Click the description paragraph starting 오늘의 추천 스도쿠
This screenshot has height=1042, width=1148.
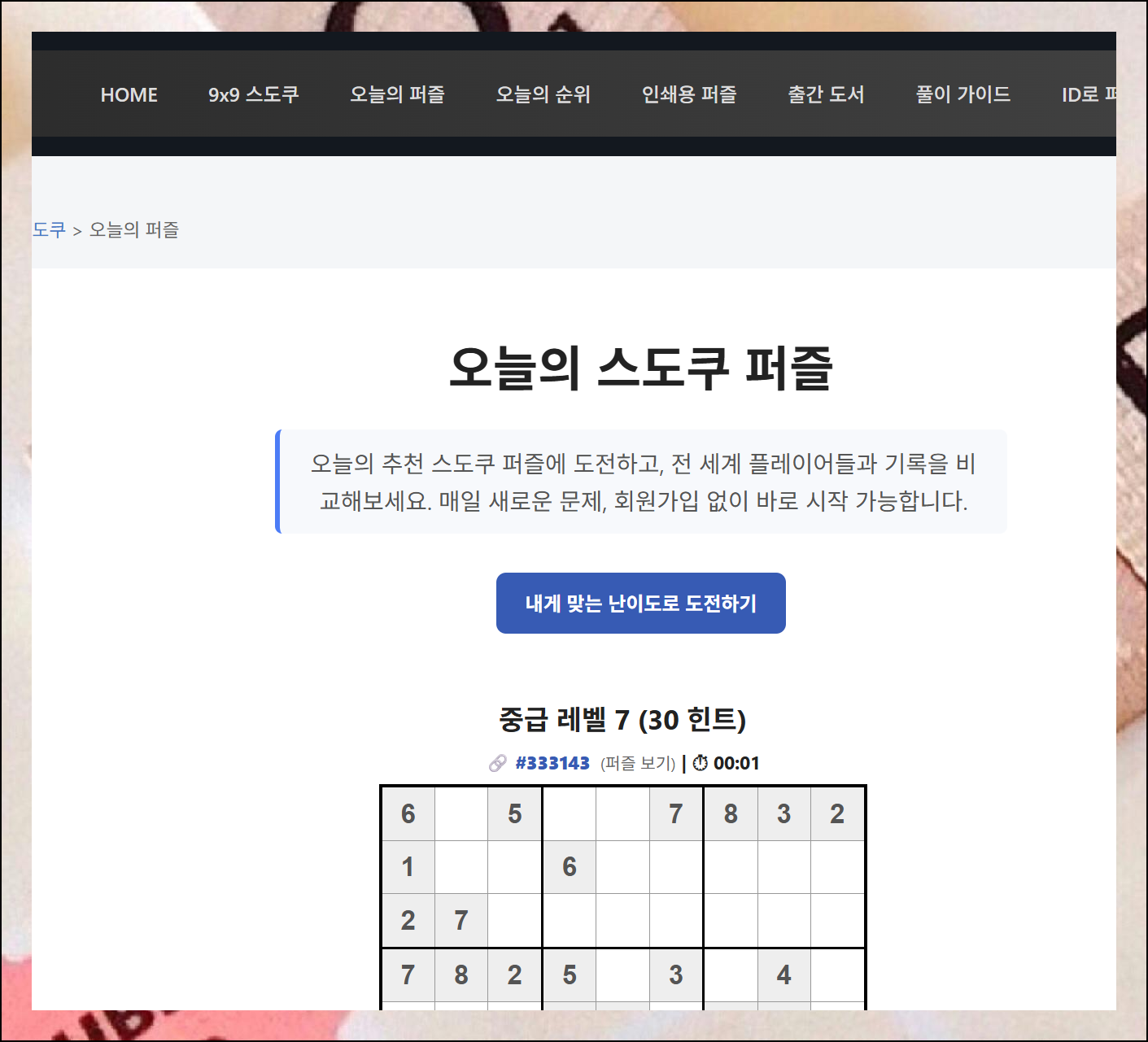pyautogui.click(x=643, y=482)
